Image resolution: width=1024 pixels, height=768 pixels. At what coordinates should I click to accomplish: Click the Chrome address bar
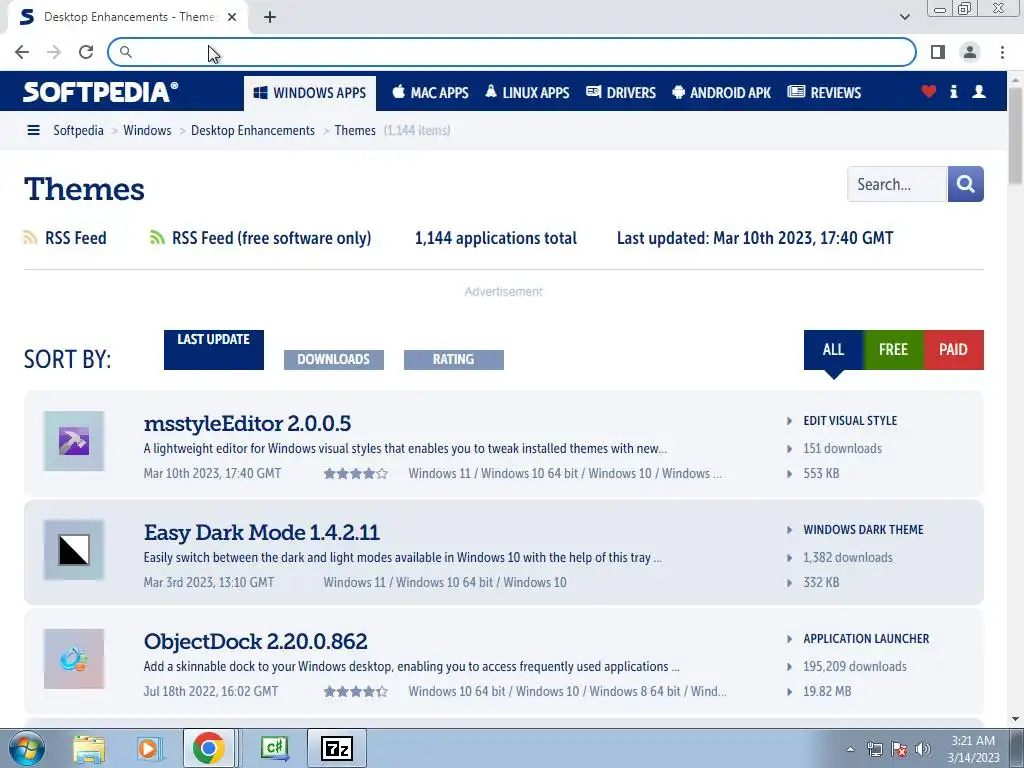[512, 52]
